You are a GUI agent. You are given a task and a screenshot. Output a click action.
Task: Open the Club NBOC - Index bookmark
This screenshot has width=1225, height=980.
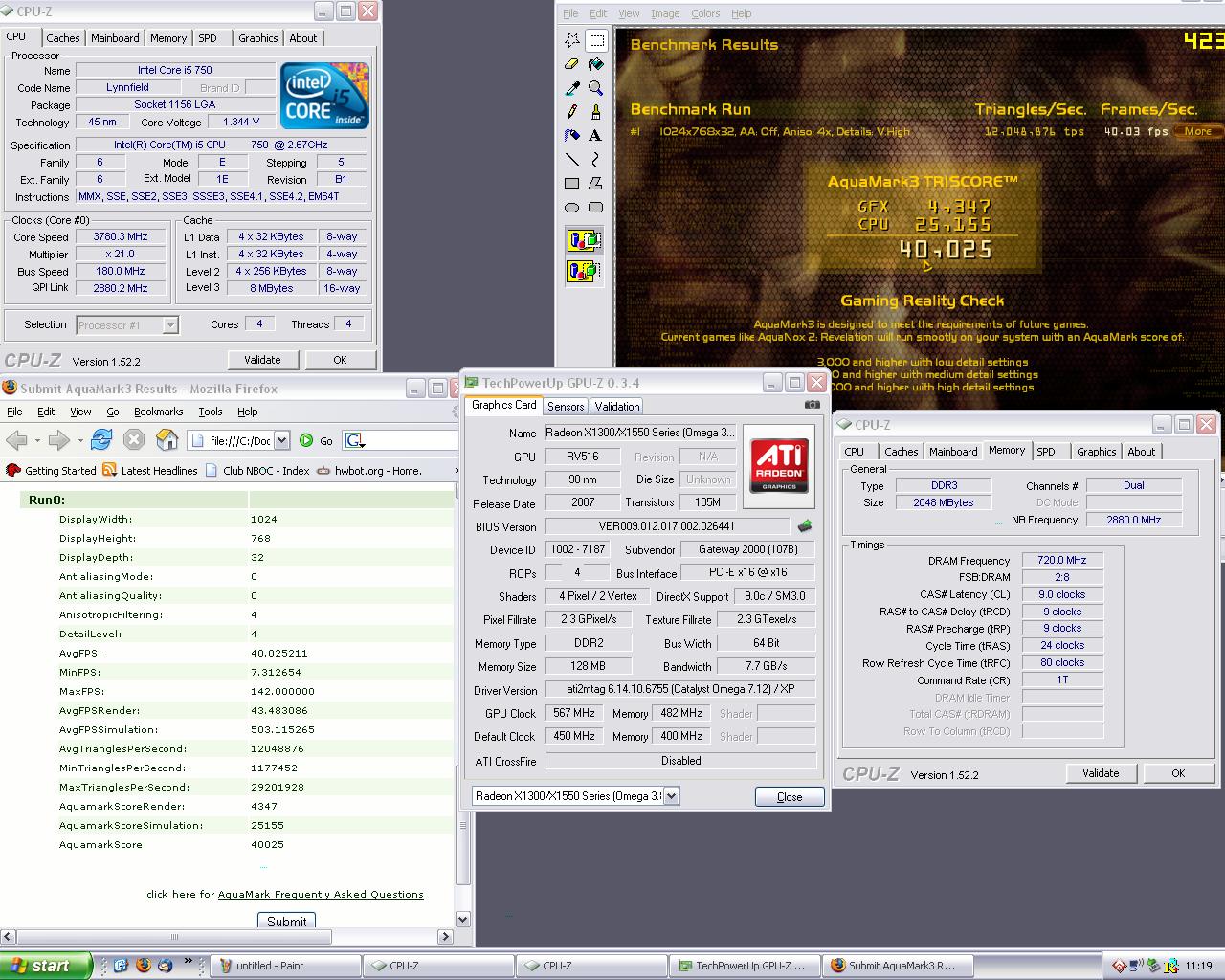coord(257,470)
